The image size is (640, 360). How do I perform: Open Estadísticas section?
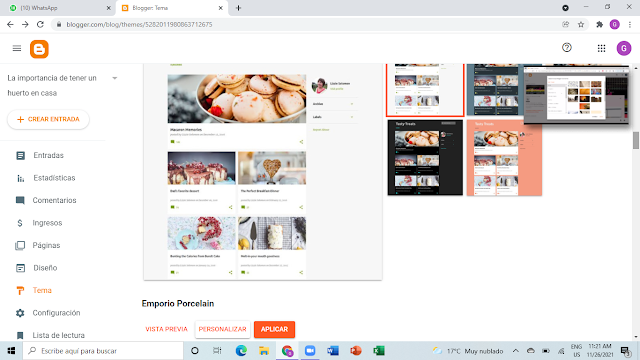54,178
